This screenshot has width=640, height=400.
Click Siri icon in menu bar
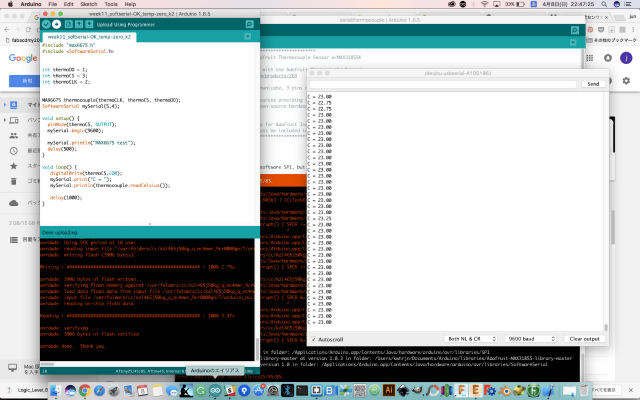(x=617, y=4)
